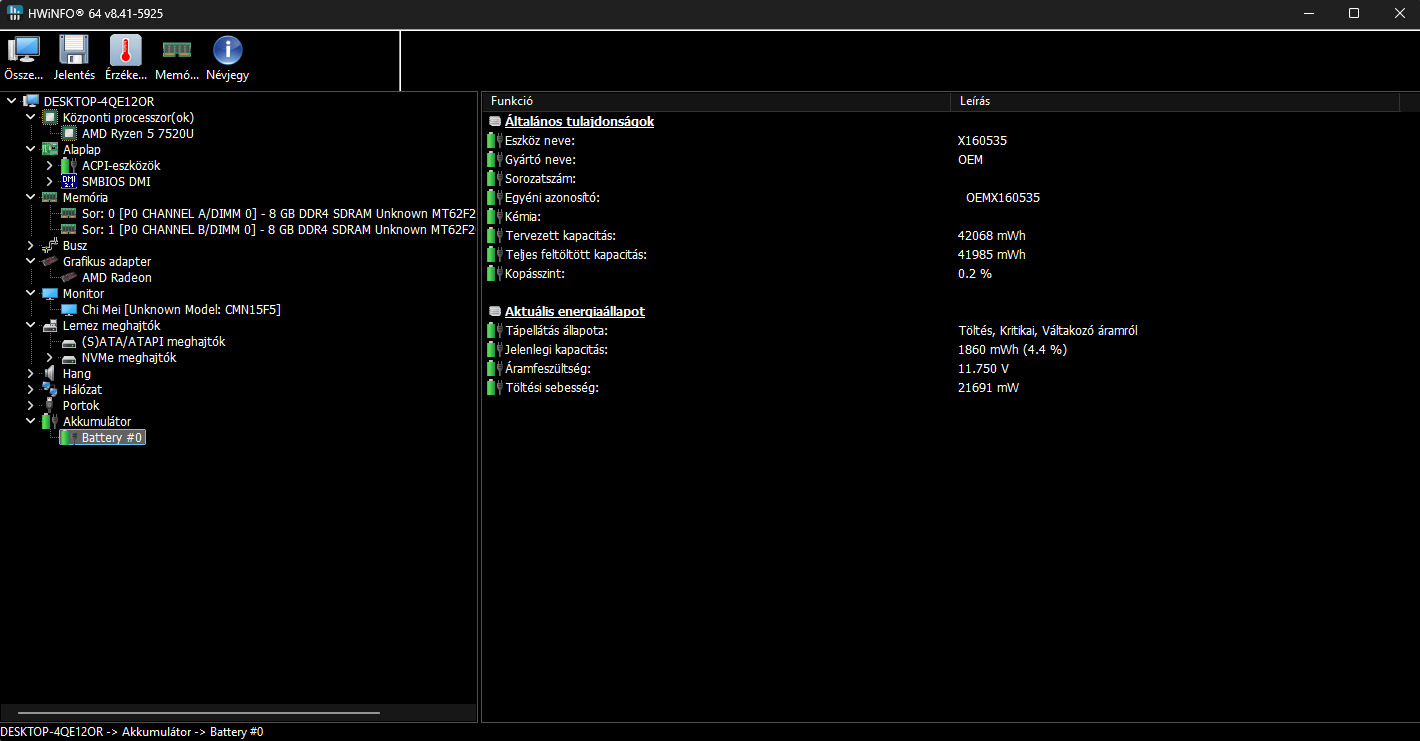Viewport: 1420px width, 741px height.
Task: Click the Tervezett kapacitás value 42068 mWh
Action: click(x=992, y=236)
